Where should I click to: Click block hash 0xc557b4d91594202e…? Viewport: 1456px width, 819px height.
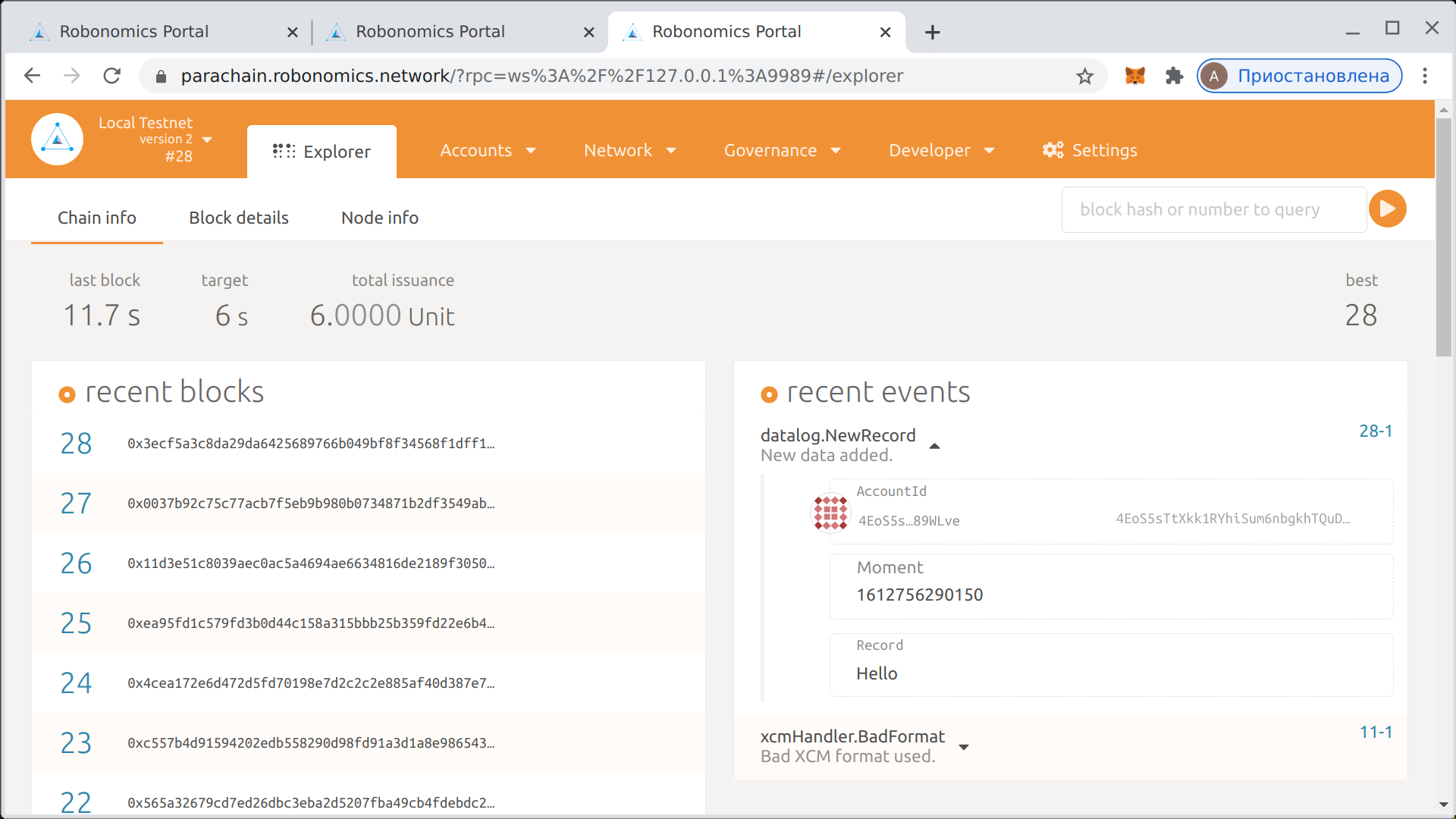311,743
